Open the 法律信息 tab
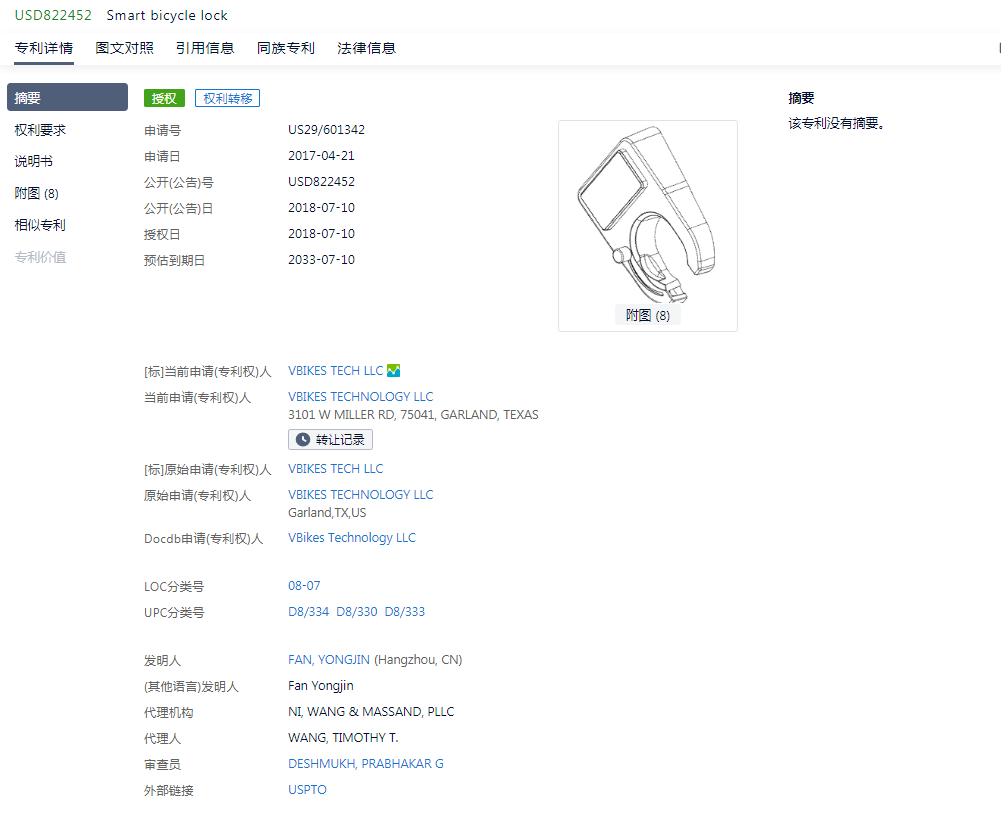 click(366, 47)
